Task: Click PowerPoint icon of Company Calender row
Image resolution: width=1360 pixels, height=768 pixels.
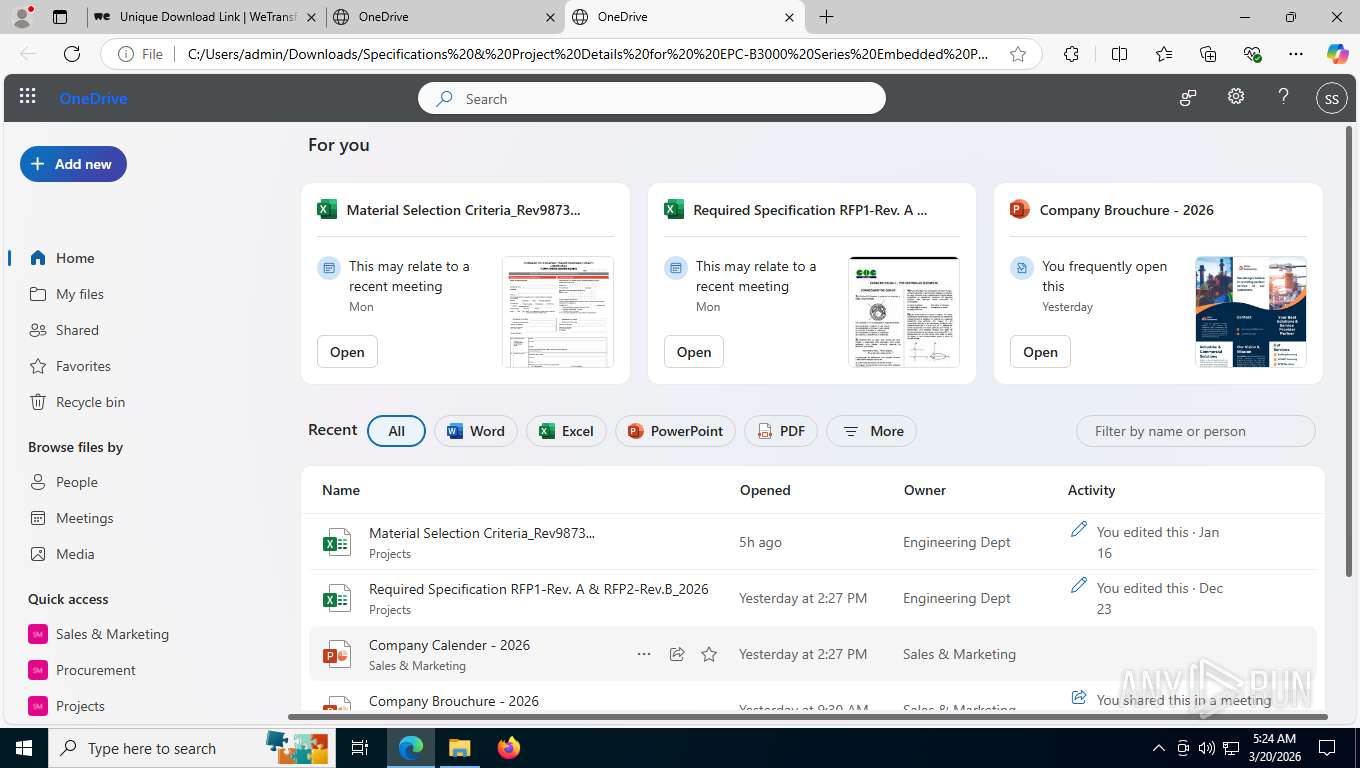Action: tap(337, 654)
